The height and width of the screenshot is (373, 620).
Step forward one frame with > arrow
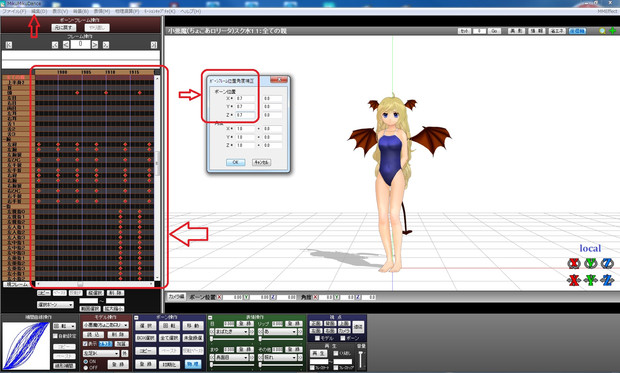tap(95, 45)
